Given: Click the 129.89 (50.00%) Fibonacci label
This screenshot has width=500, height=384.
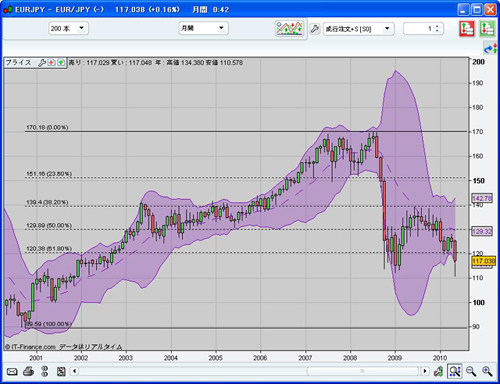Looking at the screenshot, I should tap(49, 226).
